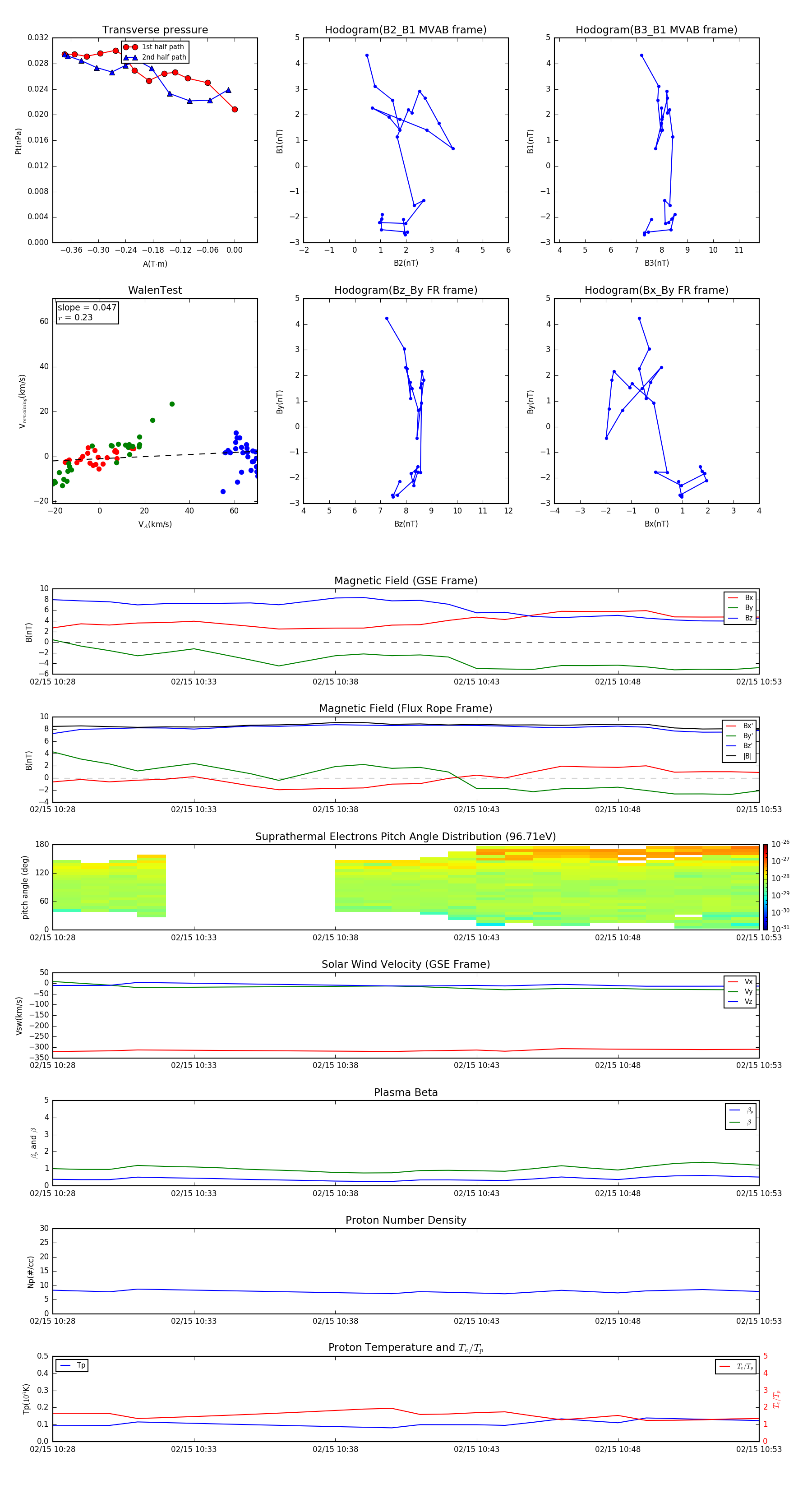Click the 'VA(km/s)' x-axis label
812x1489 pixels.
click(x=155, y=525)
